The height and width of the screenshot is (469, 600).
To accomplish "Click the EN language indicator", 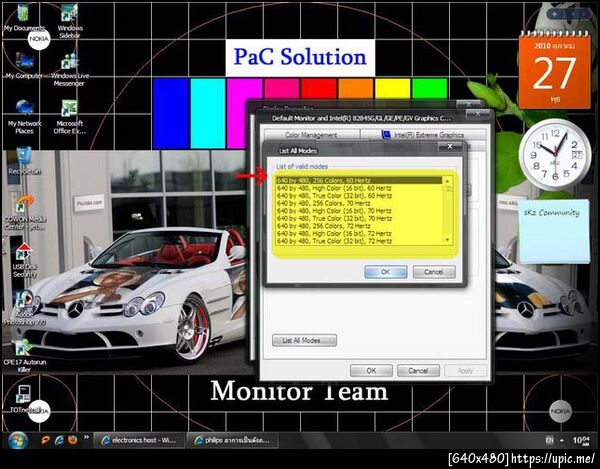I will click(549, 441).
